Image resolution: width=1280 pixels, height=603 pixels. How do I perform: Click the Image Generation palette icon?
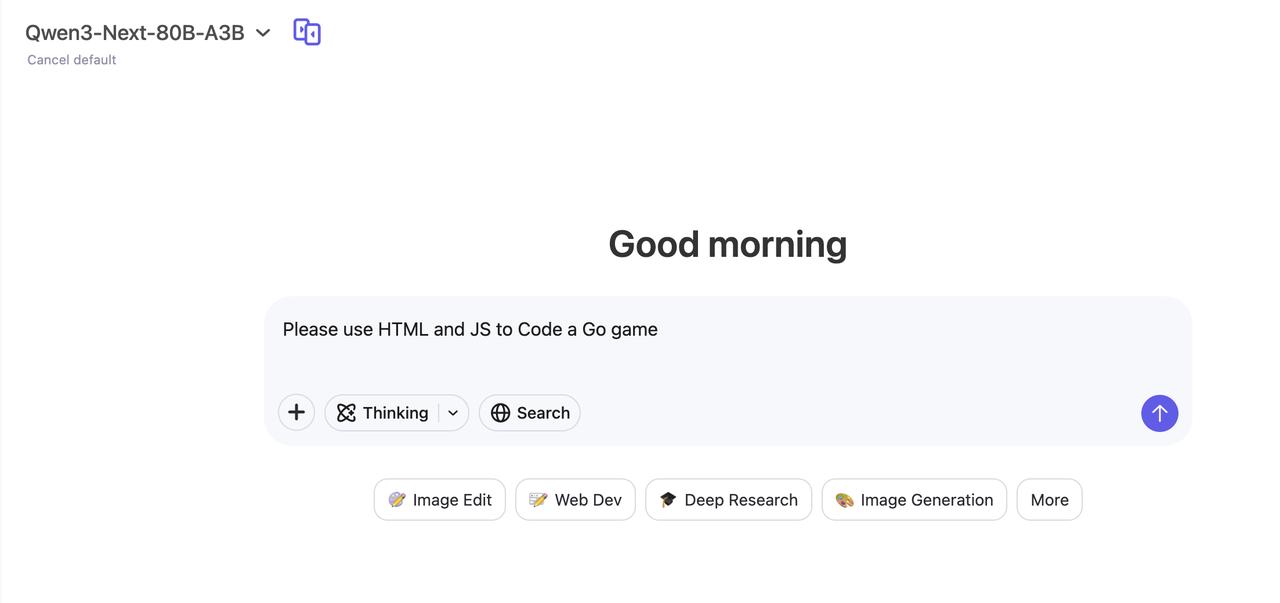pyautogui.click(x=844, y=500)
